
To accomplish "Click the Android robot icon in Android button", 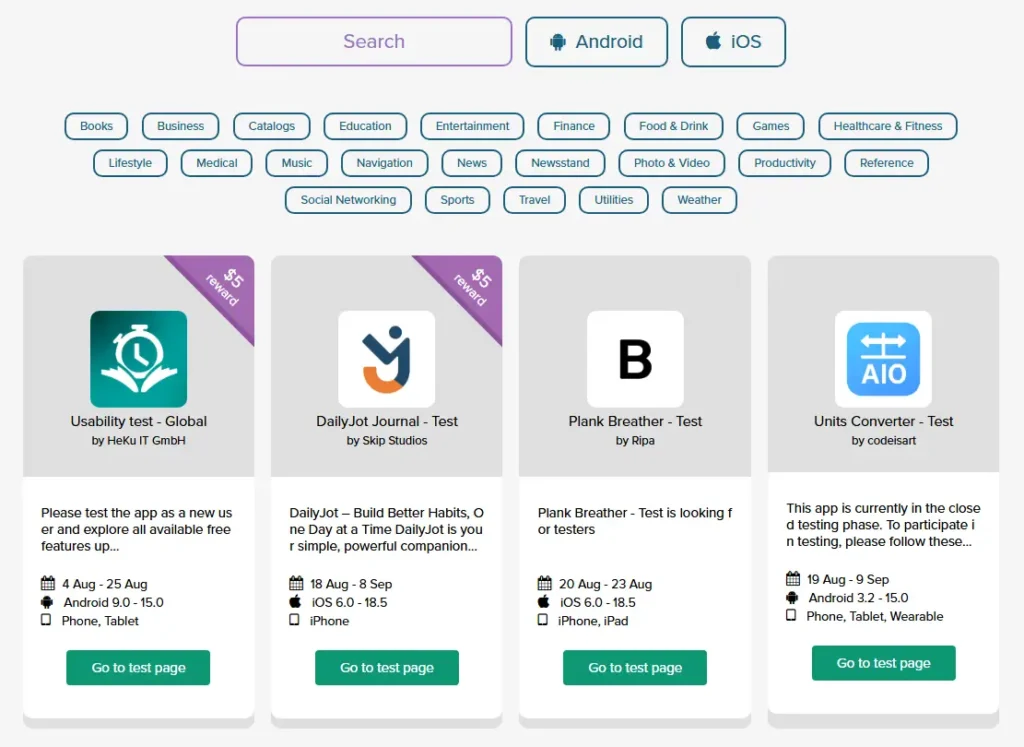I will pyautogui.click(x=558, y=42).
